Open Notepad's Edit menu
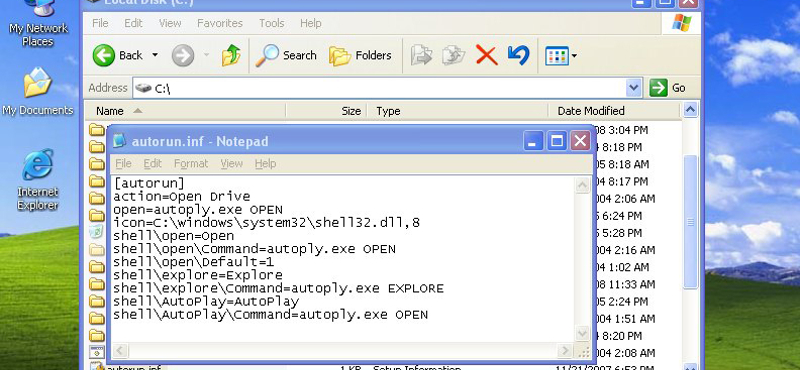The image size is (800, 370). coord(152,163)
